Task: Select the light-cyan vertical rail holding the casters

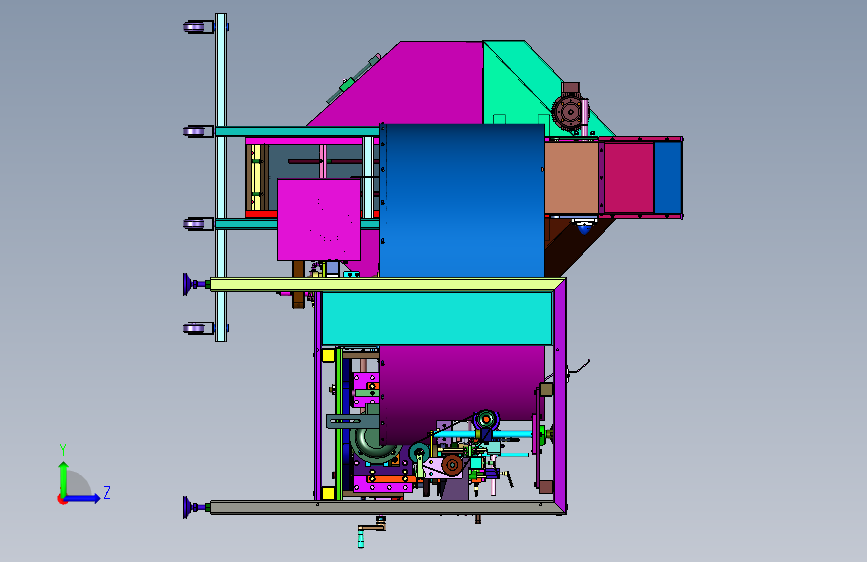Action: (221, 177)
